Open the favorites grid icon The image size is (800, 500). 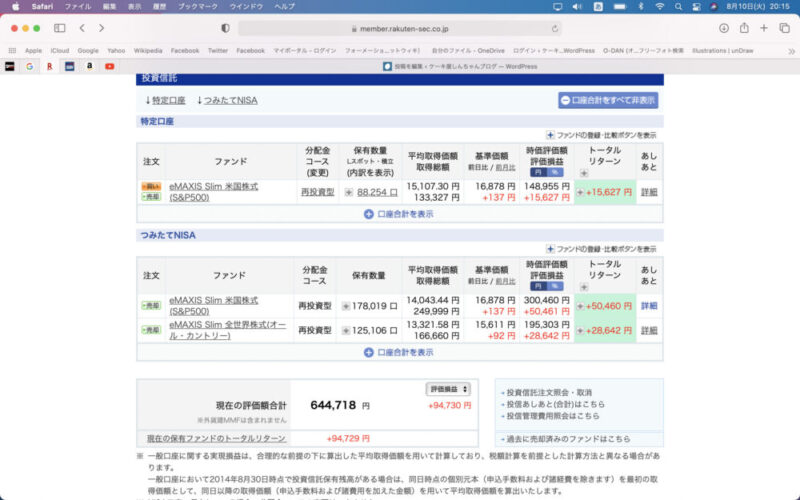coord(12,51)
